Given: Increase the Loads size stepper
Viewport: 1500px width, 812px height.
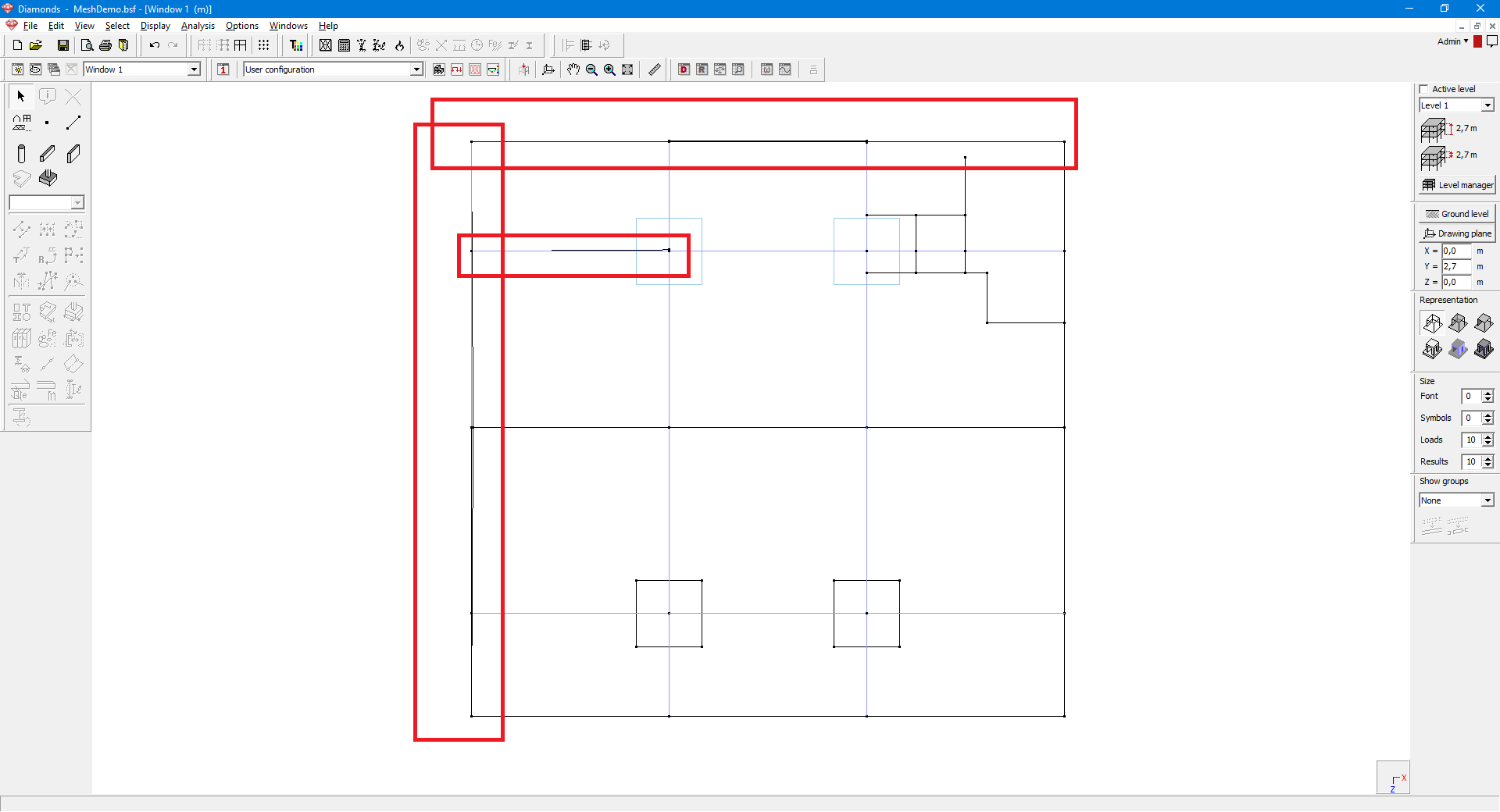Looking at the screenshot, I should coord(1487,436).
